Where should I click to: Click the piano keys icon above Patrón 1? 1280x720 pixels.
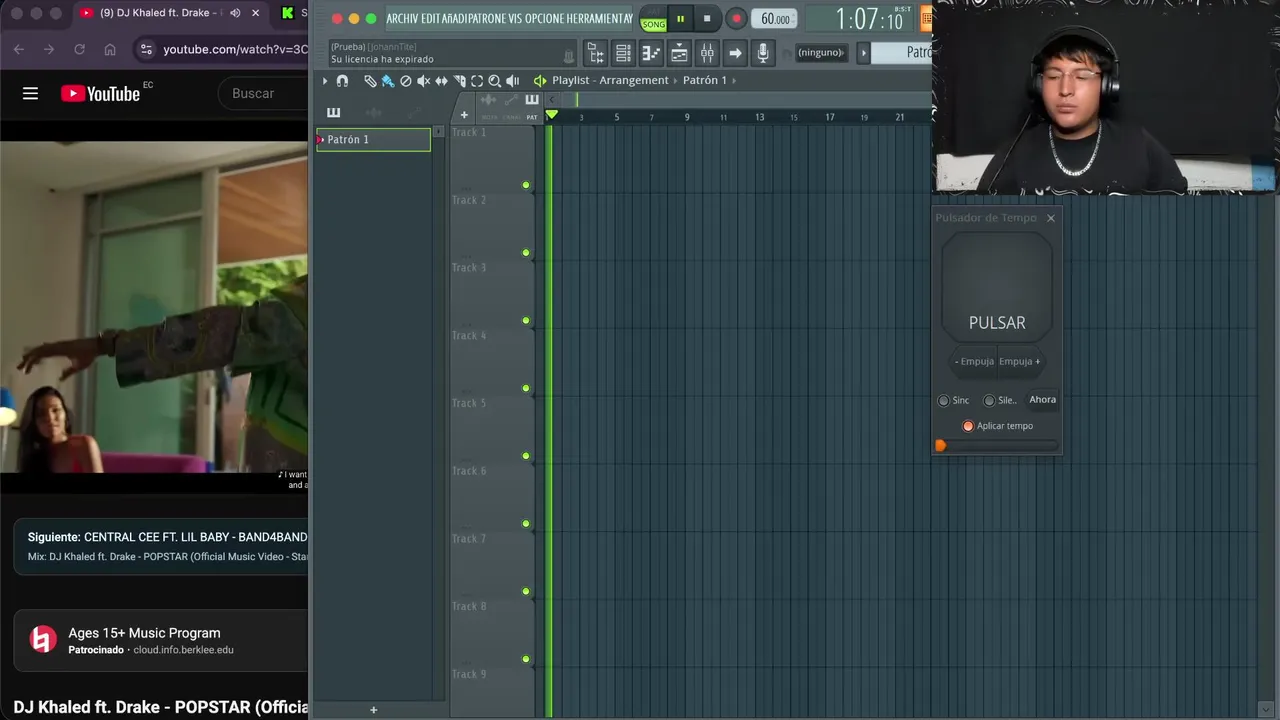pyautogui.click(x=333, y=112)
